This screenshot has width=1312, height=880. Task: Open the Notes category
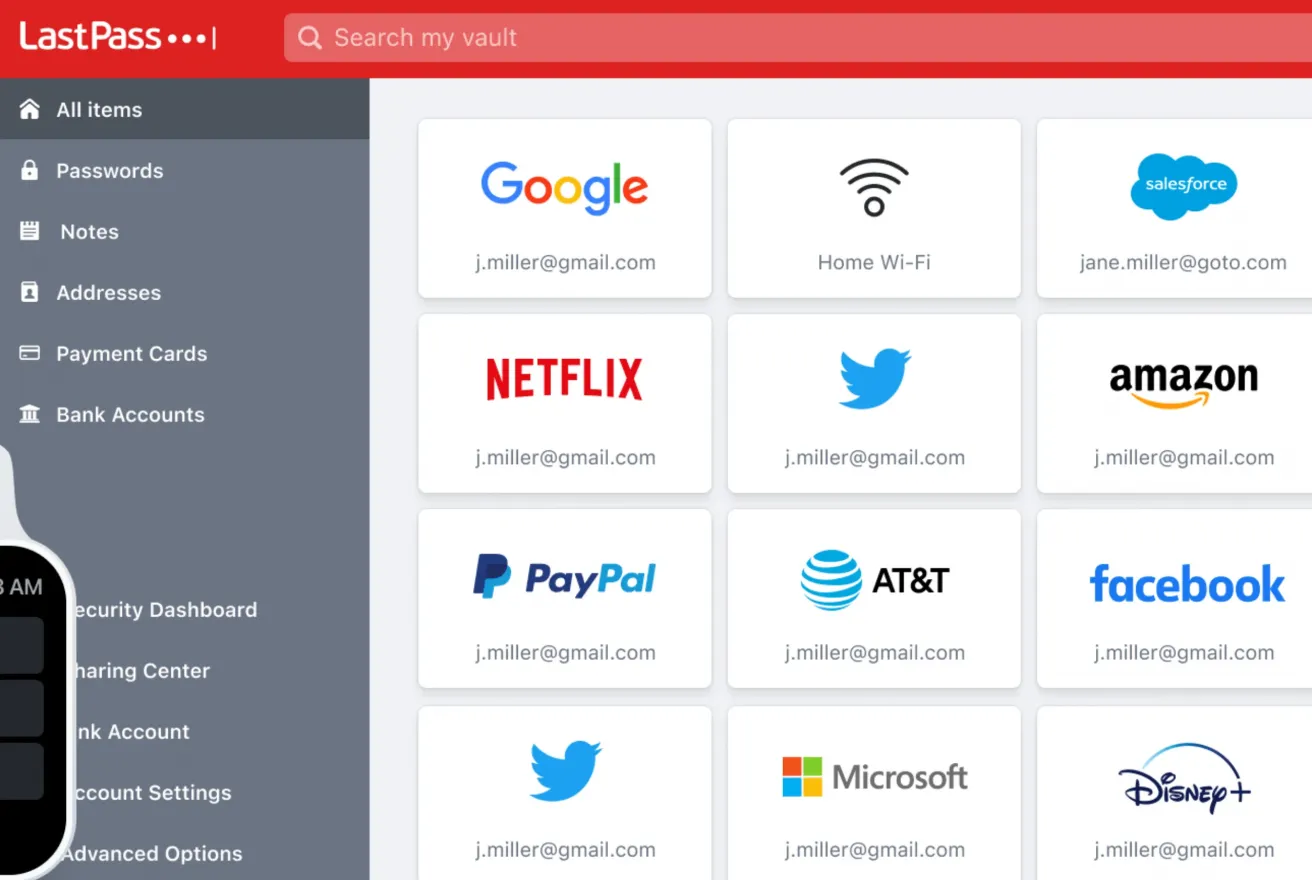point(184,231)
